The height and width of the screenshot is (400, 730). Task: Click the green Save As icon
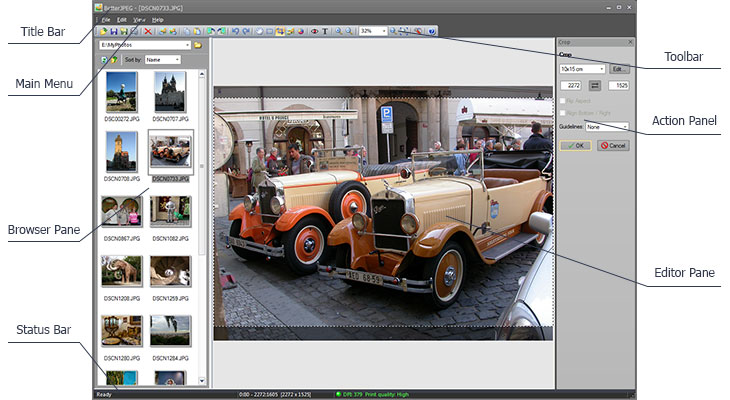click(x=124, y=32)
